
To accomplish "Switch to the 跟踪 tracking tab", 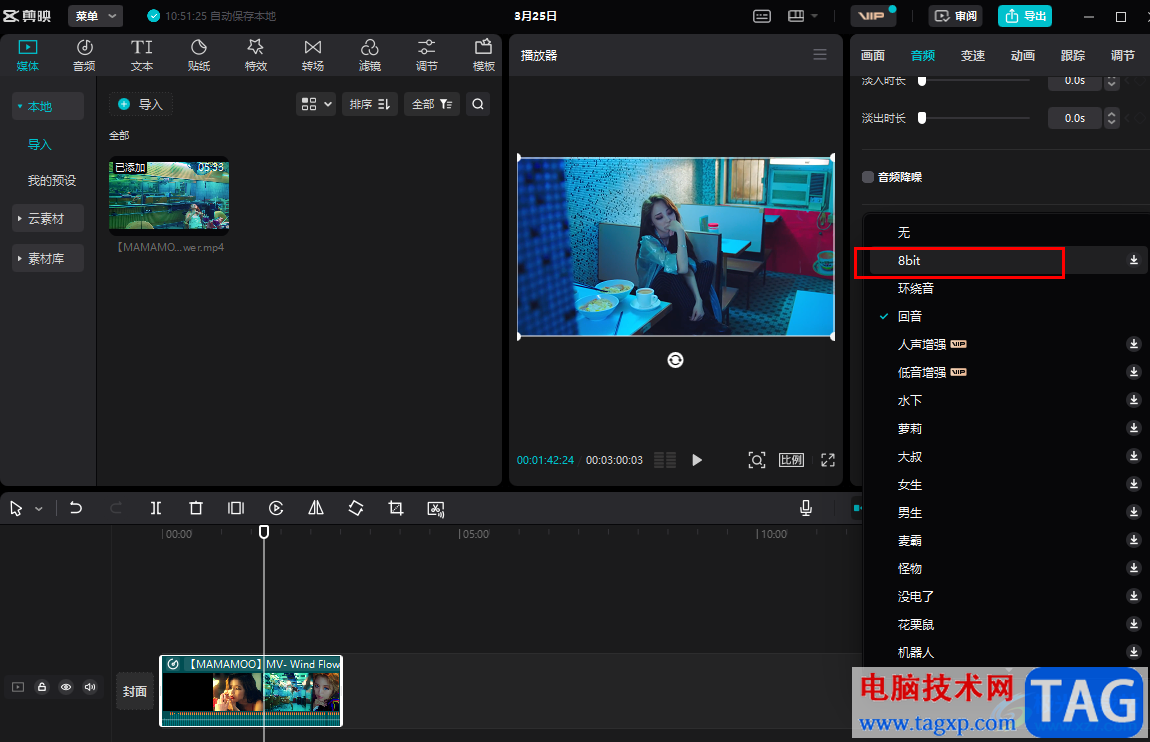I will pos(1072,56).
